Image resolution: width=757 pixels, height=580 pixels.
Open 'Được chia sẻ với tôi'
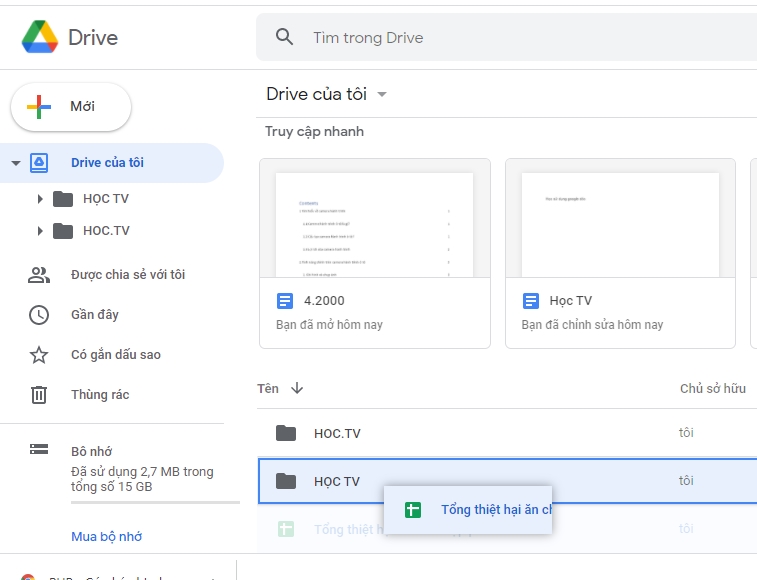128,275
